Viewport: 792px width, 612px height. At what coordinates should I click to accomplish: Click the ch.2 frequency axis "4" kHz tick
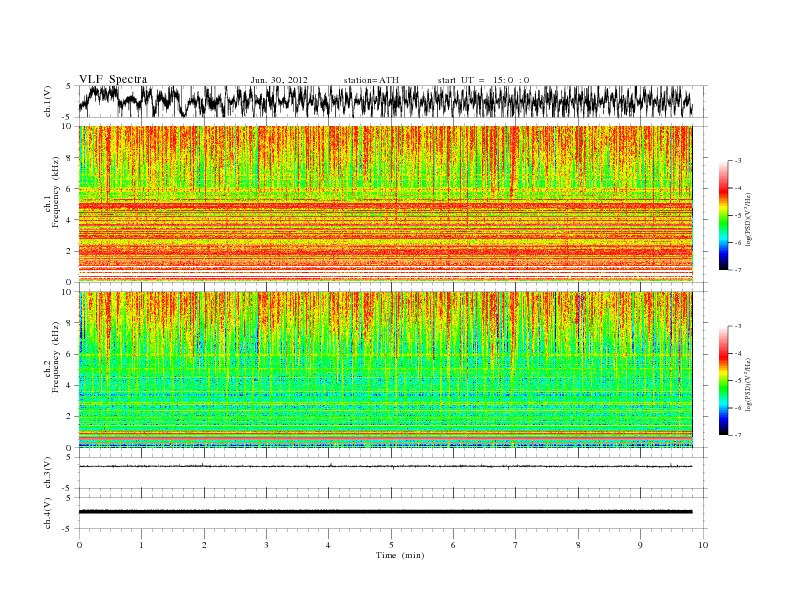coord(69,385)
